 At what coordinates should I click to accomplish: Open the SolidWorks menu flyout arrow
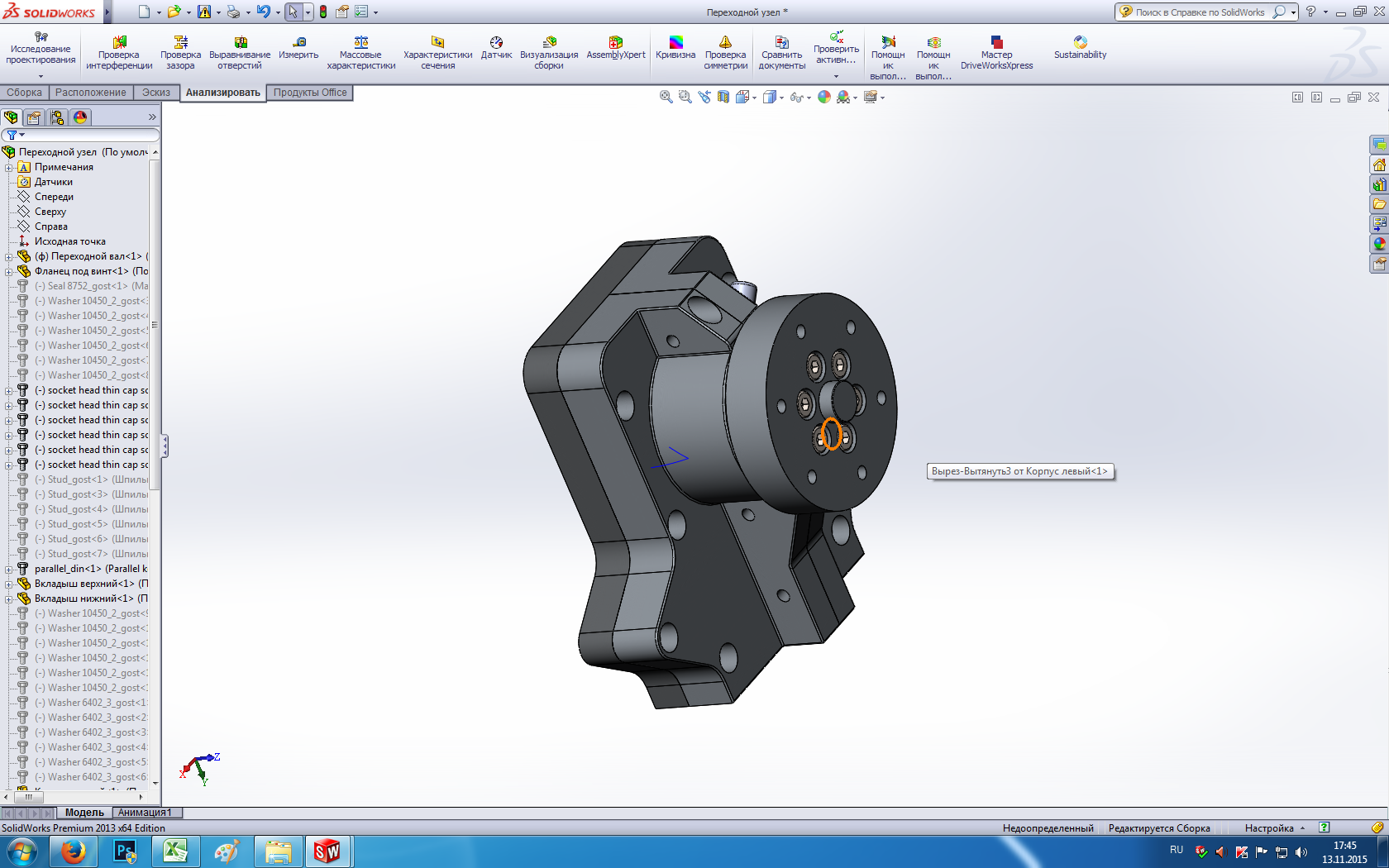pyautogui.click(x=107, y=12)
